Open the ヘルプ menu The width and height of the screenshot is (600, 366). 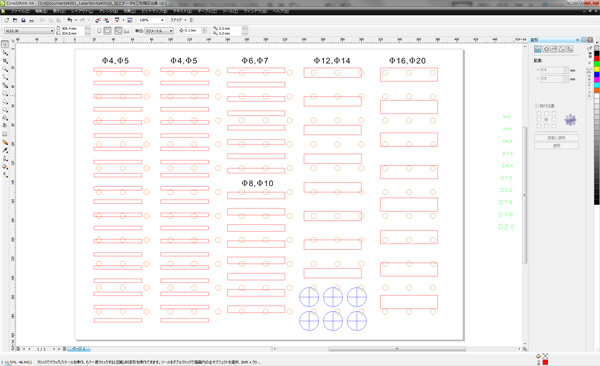point(281,11)
